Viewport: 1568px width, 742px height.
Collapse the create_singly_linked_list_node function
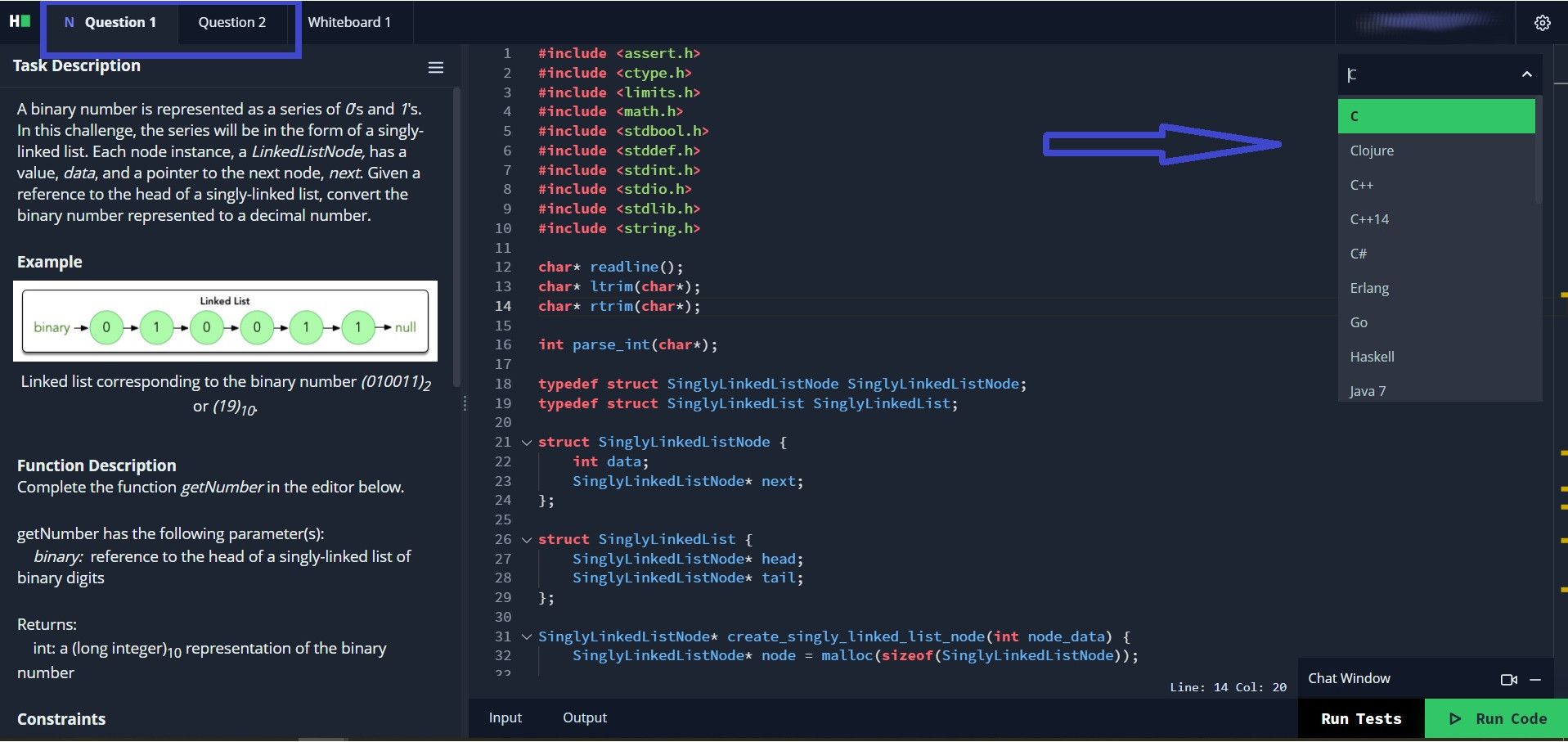[527, 637]
